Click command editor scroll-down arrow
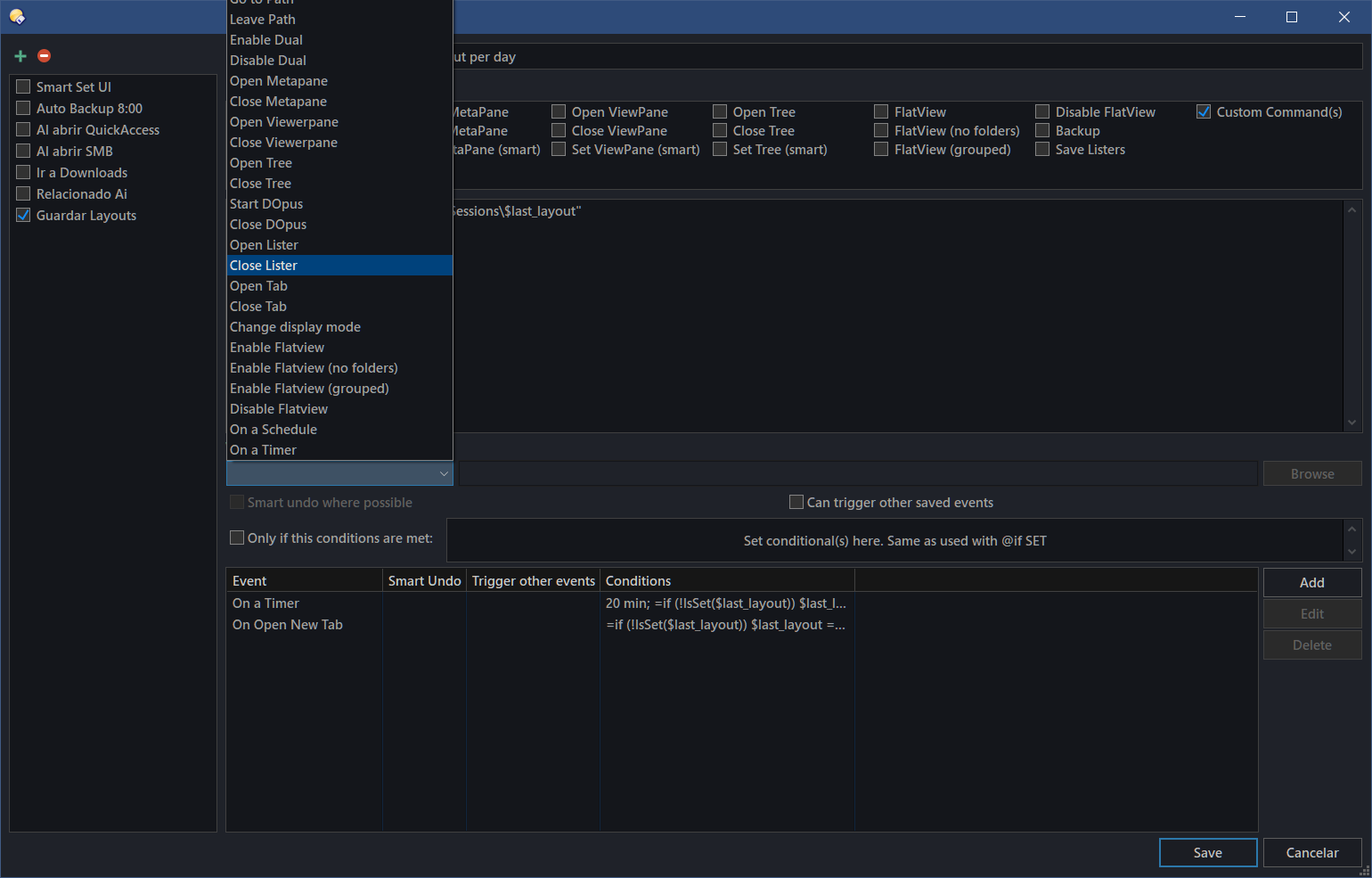Screen dimensions: 1372x878 (1352, 423)
